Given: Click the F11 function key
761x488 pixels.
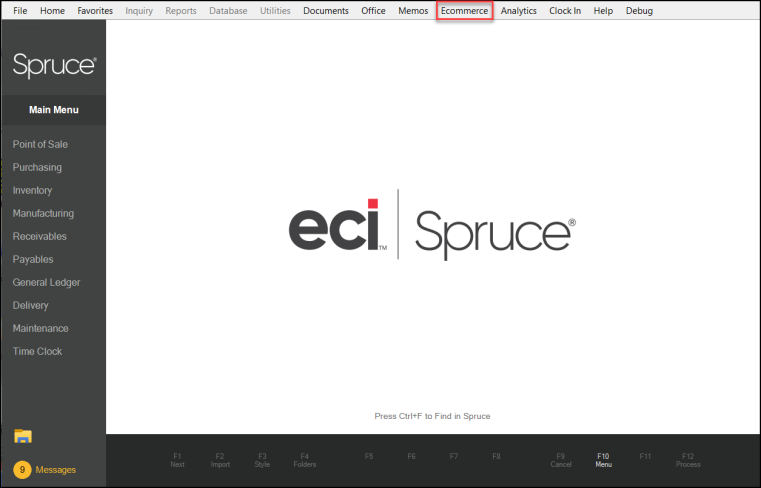Looking at the screenshot, I should (645, 456).
